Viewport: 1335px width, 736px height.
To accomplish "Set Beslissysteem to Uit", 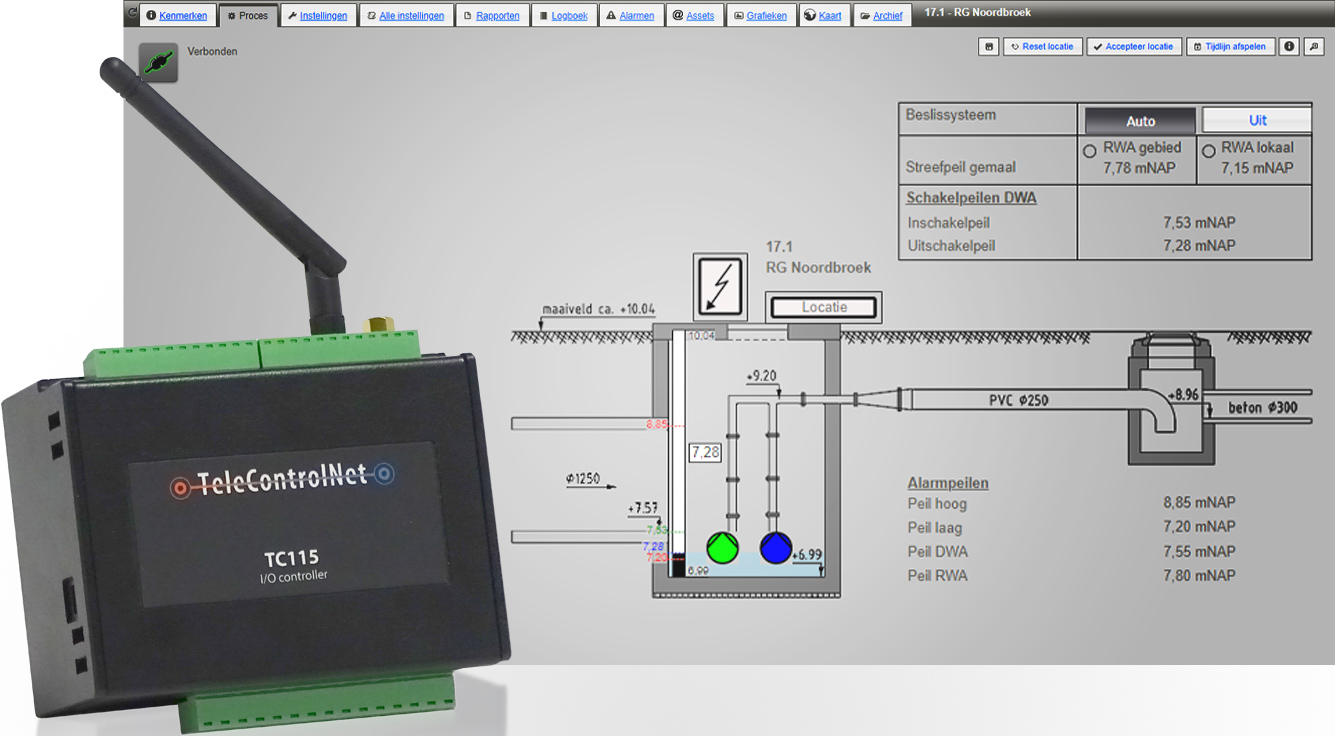I will pyautogui.click(x=1257, y=120).
